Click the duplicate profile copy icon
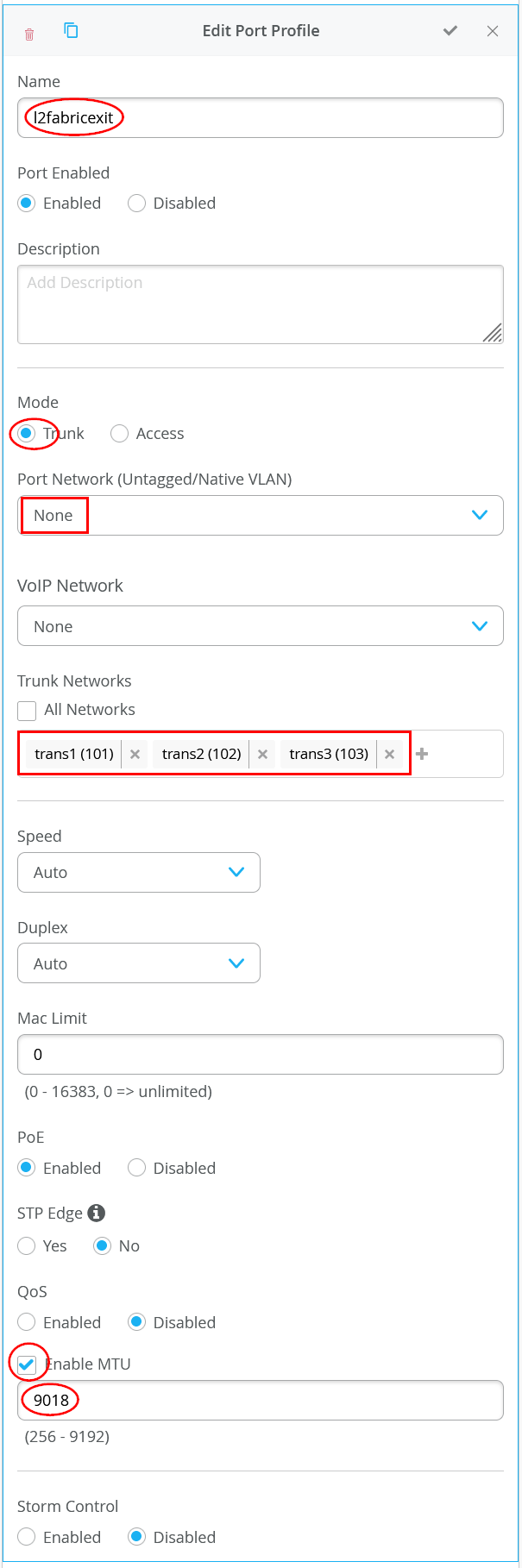Viewport: 522px width, 1568px height. click(x=71, y=31)
